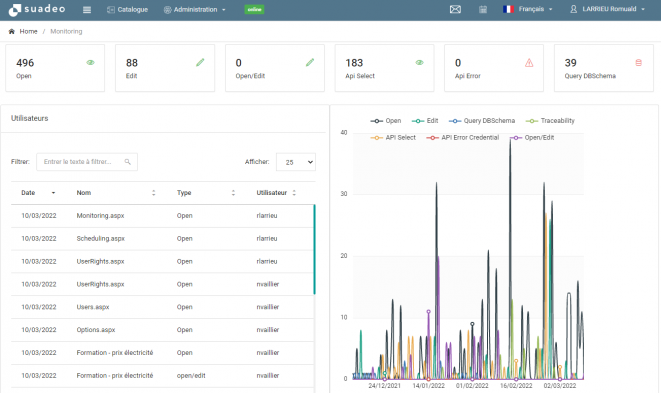Toggle API Error Credential legend item

pos(462,137)
